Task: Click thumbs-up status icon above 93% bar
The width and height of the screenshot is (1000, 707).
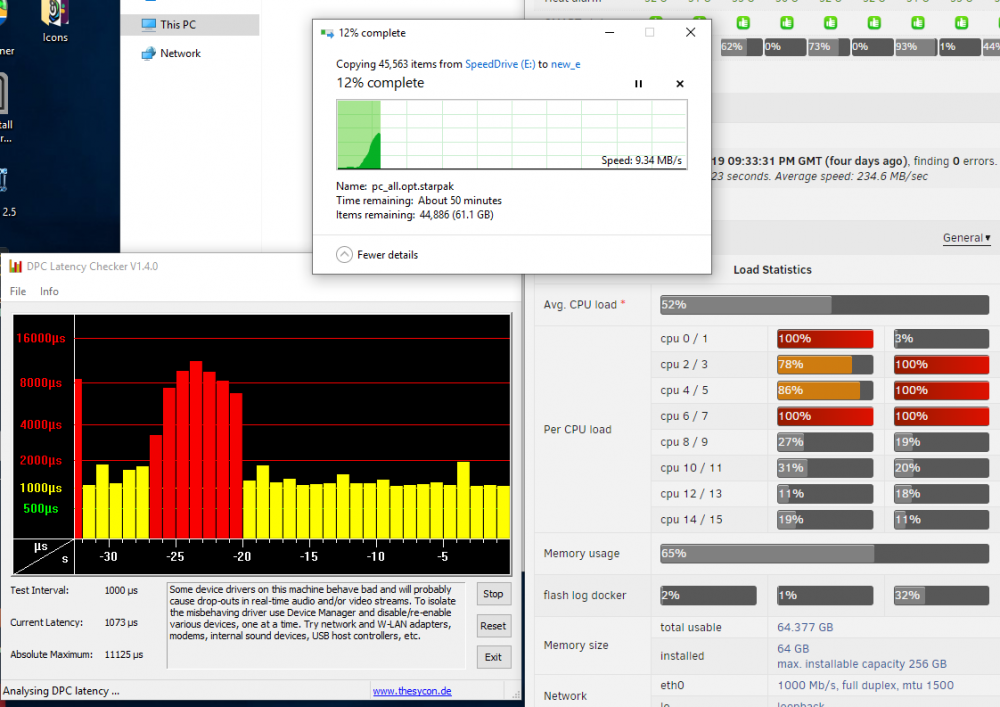Action: pyautogui.click(x=918, y=23)
